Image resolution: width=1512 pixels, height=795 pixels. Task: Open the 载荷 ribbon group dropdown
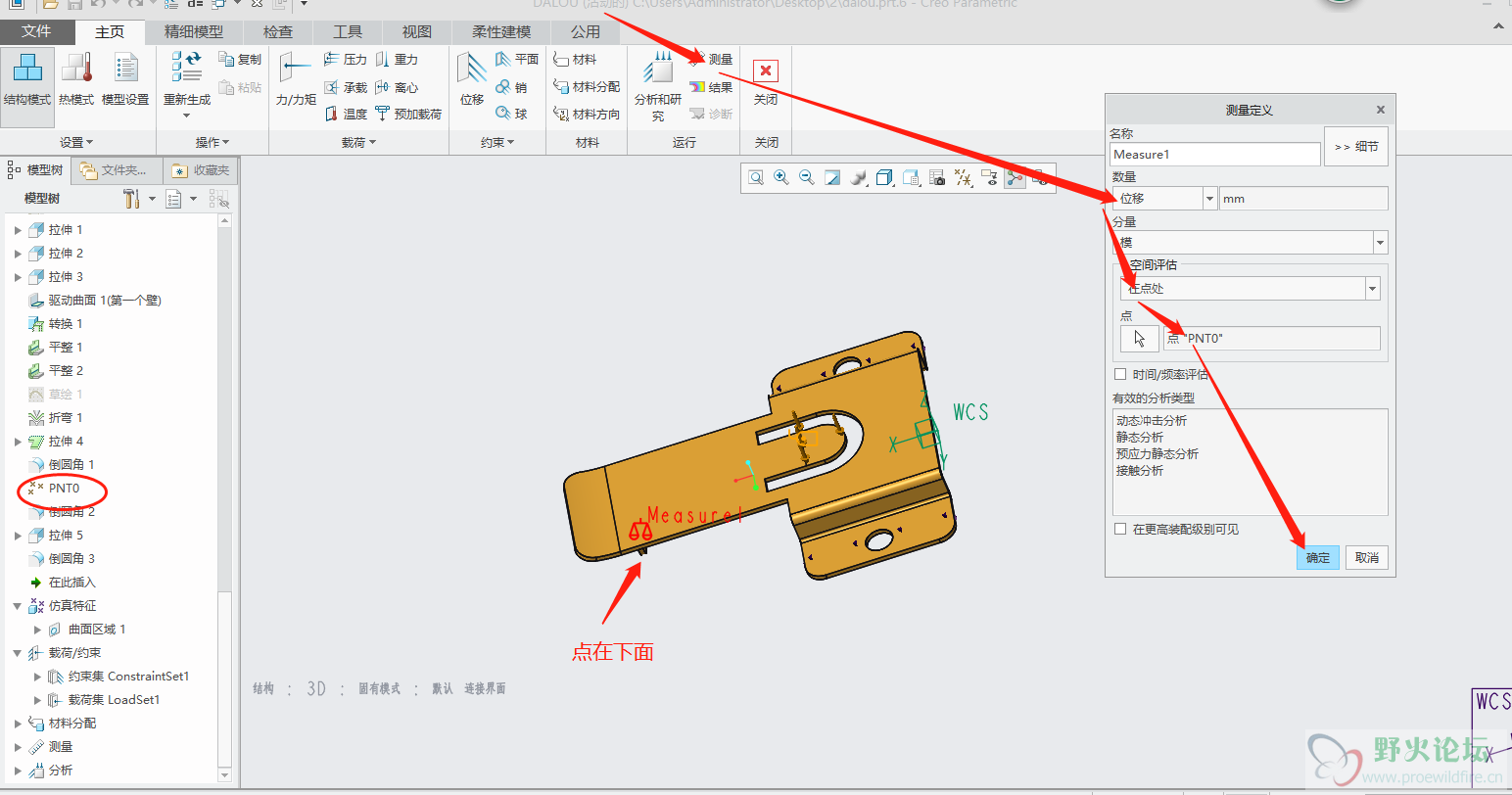[358, 143]
